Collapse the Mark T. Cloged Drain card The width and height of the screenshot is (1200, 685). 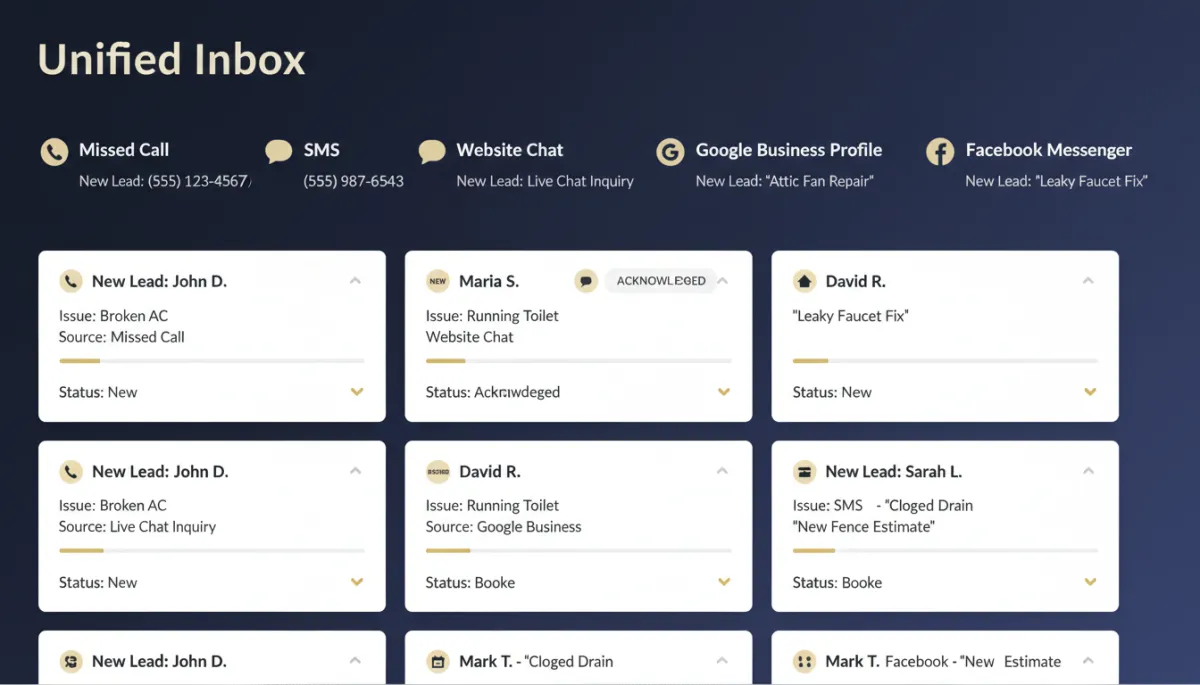(722, 661)
